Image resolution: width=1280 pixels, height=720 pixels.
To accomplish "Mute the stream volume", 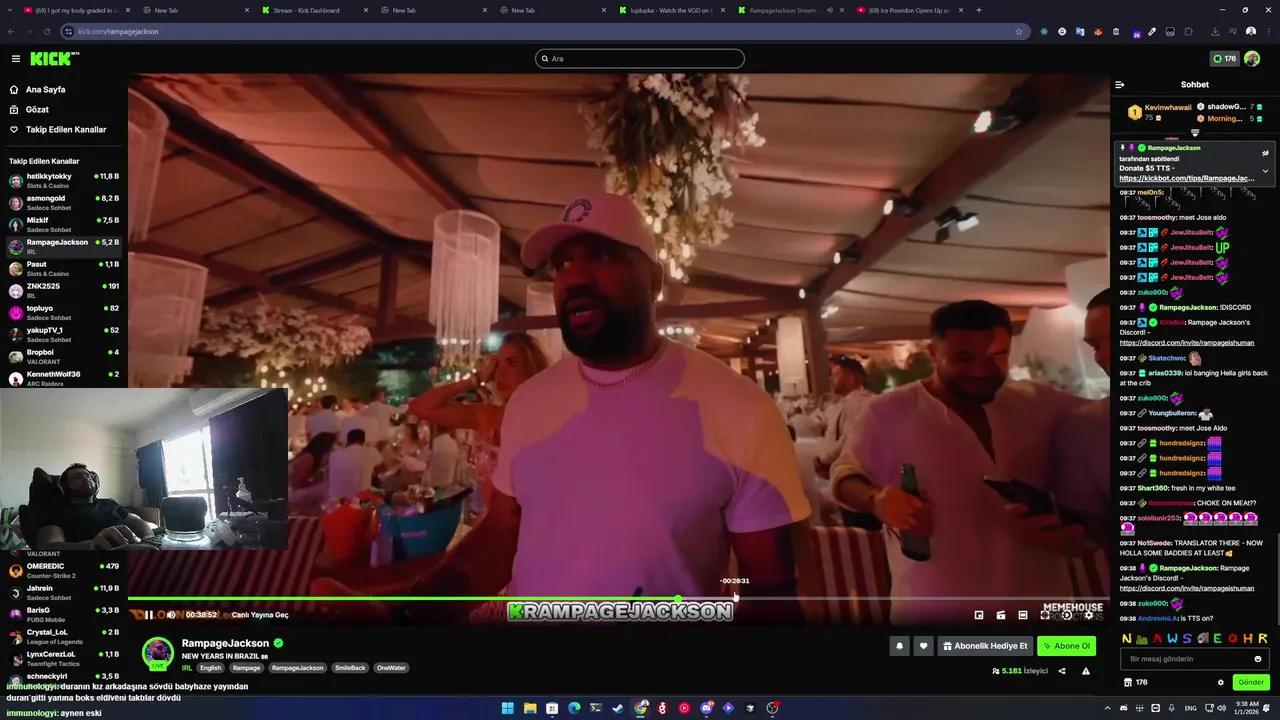I will [x=171, y=615].
